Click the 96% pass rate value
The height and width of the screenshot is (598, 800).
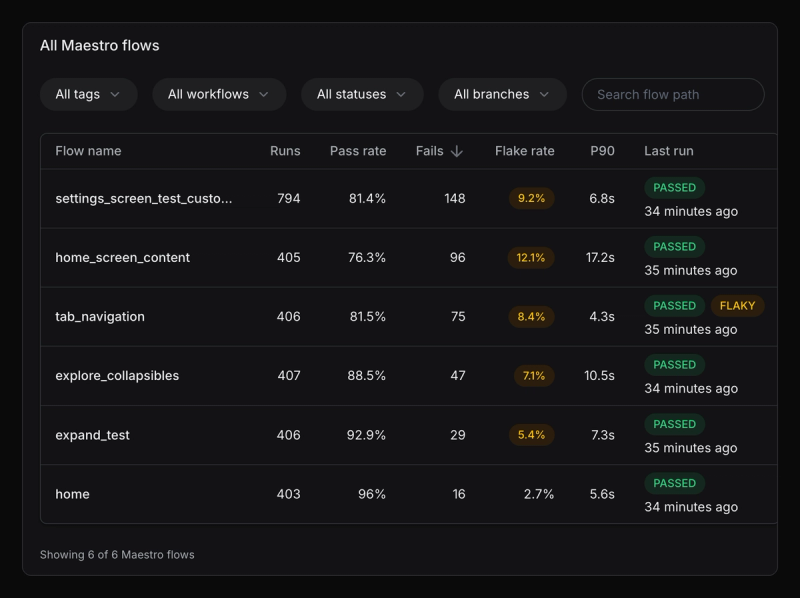point(372,494)
